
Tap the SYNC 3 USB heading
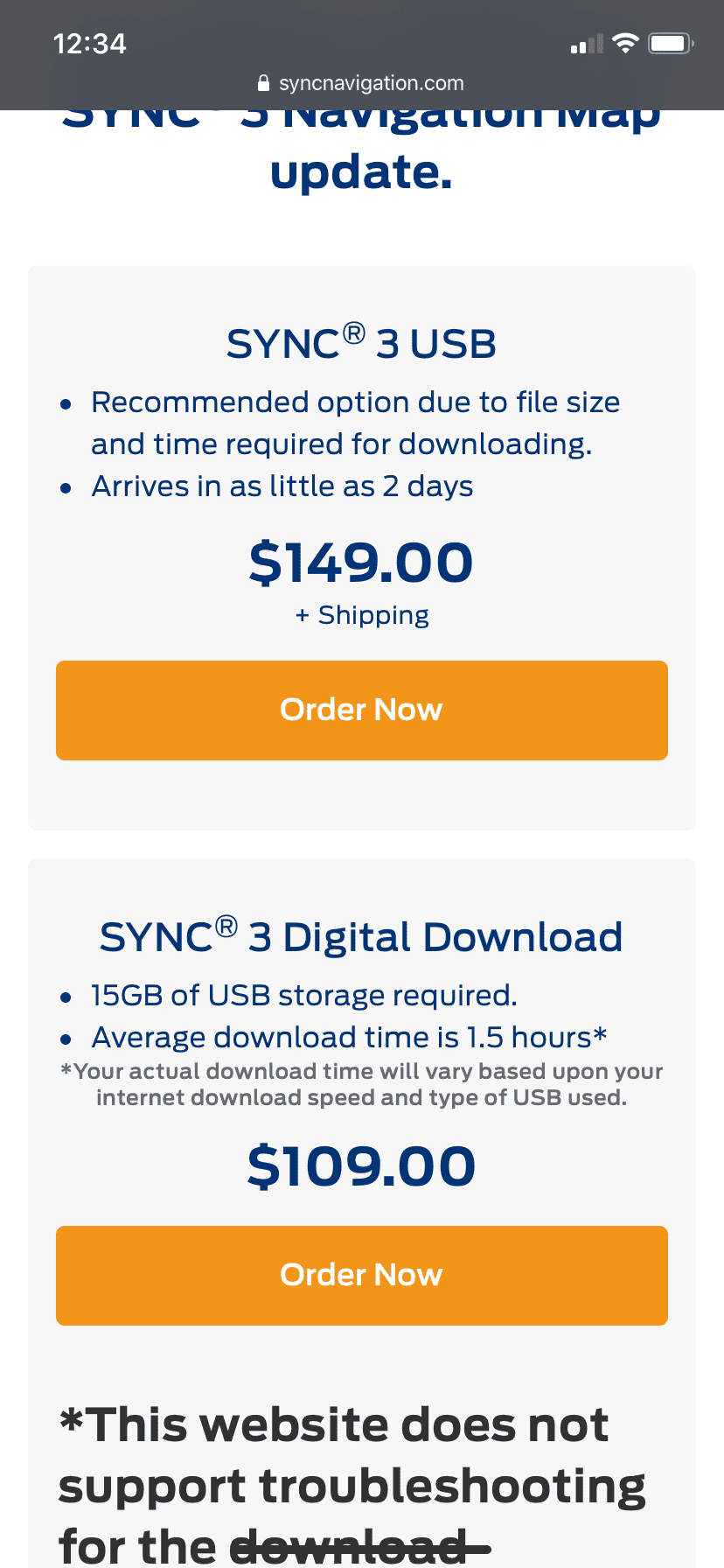point(361,343)
